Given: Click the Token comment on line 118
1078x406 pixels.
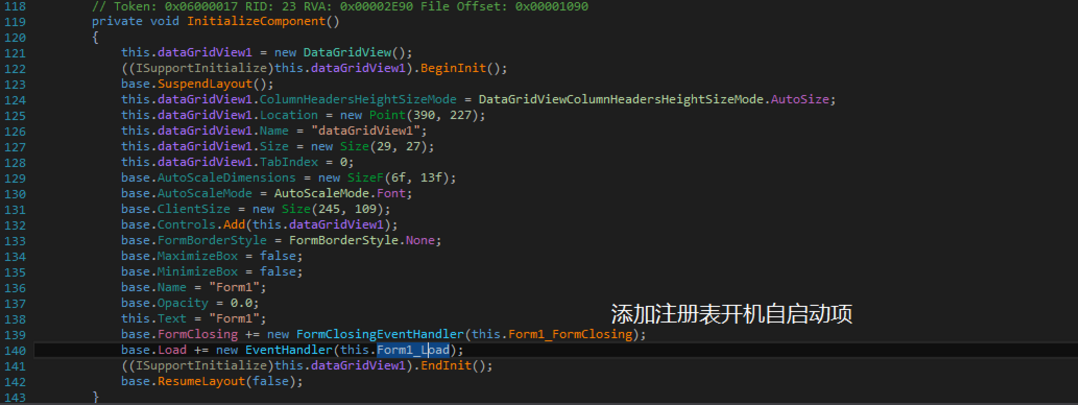Looking at the screenshot, I should coord(340,6).
